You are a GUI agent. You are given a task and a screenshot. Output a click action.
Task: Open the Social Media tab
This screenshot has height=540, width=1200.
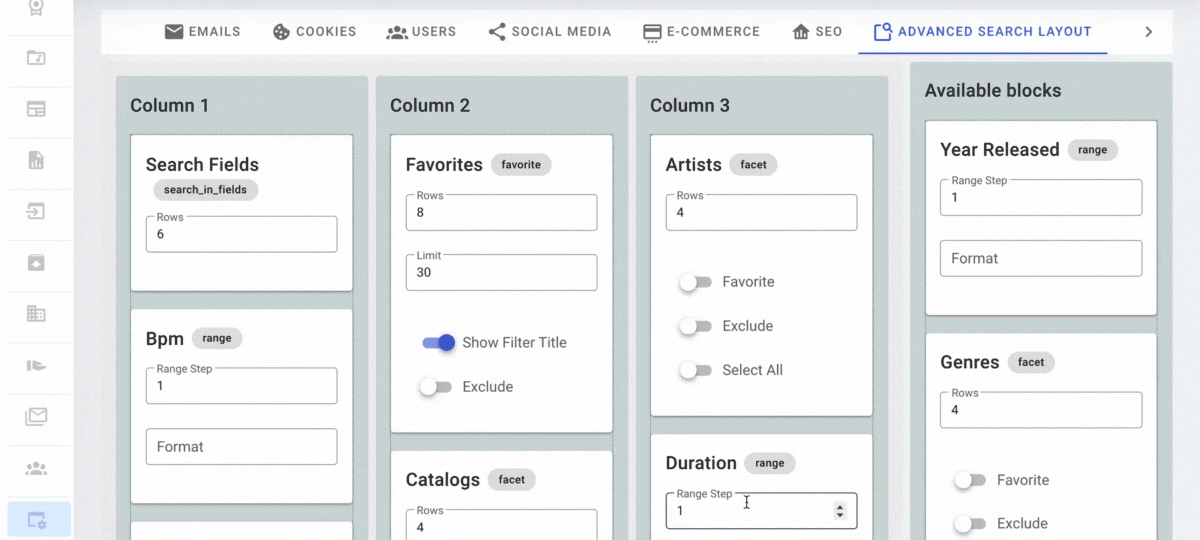pos(549,32)
